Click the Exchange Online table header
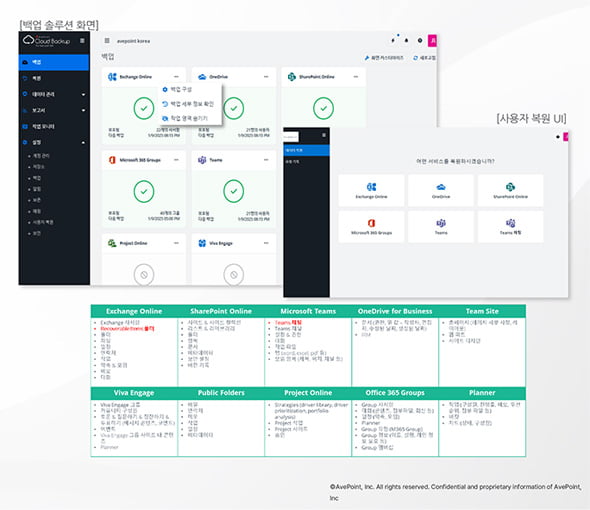The width and height of the screenshot is (590, 510). 134,311
